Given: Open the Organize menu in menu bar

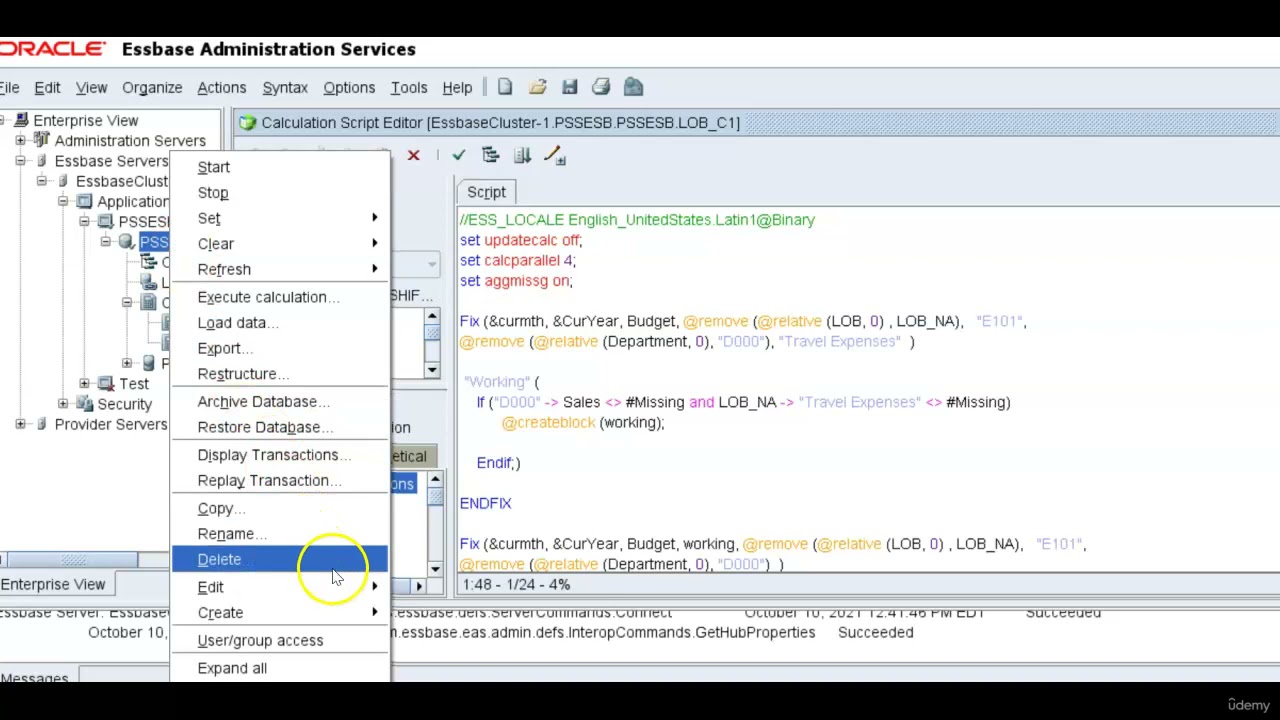Looking at the screenshot, I should [152, 88].
